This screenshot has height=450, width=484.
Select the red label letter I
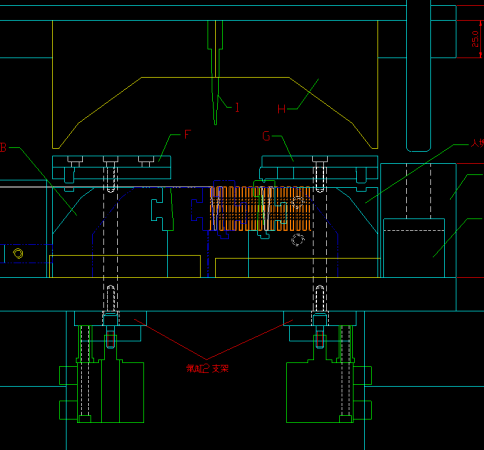(x=237, y=107)
